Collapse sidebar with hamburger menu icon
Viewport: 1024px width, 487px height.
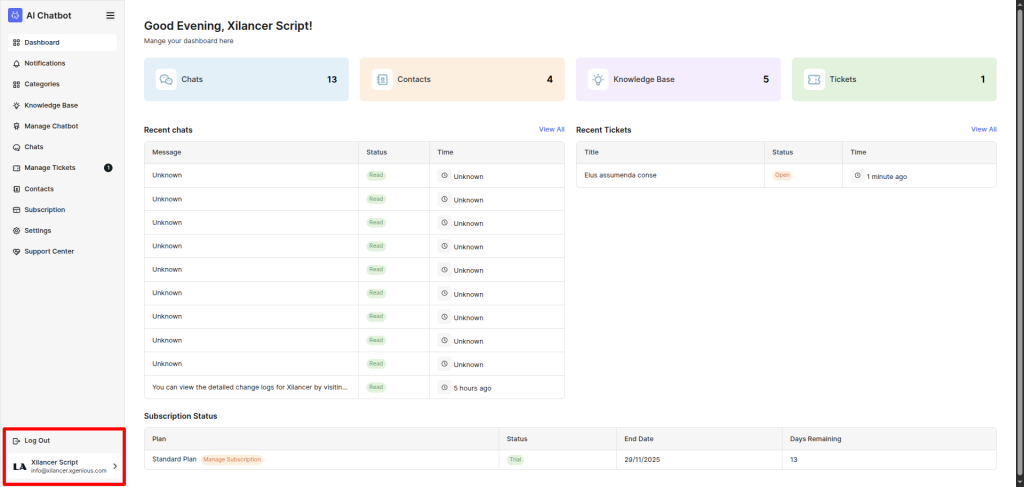coord(110,16)
